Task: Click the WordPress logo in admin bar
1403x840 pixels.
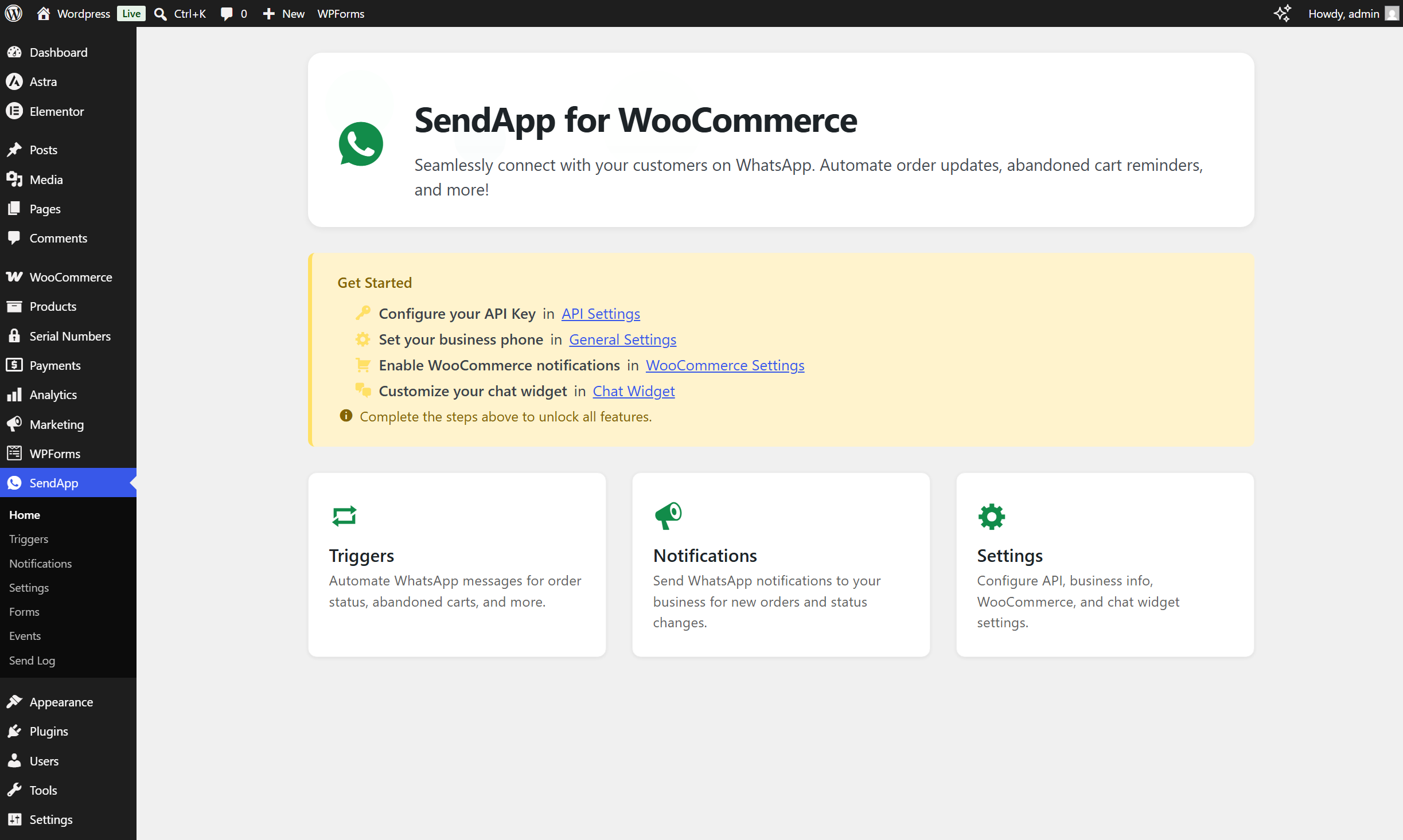Action: click(13, 13)
